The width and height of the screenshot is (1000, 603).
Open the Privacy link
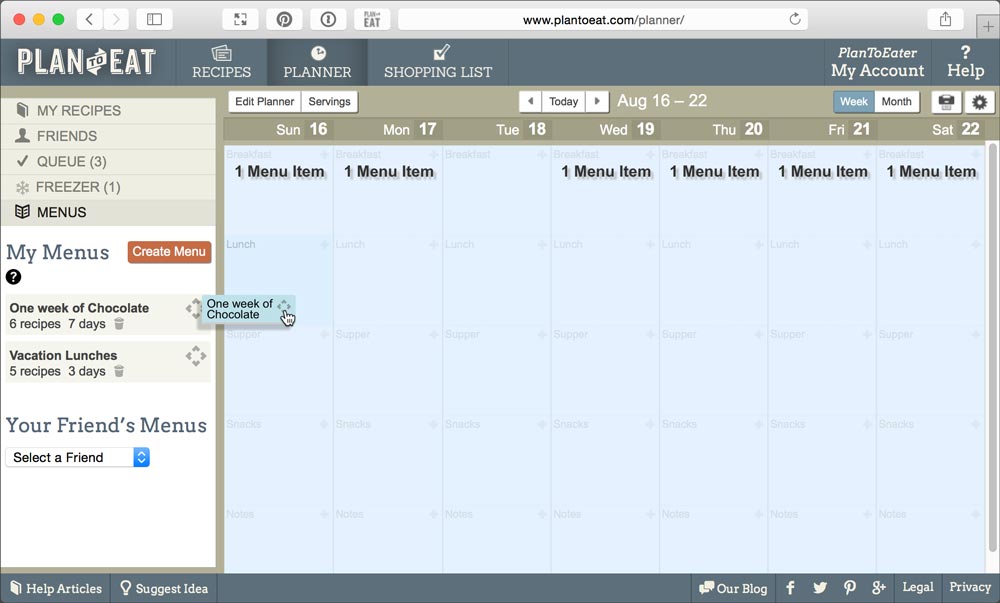tap(969, 587)
